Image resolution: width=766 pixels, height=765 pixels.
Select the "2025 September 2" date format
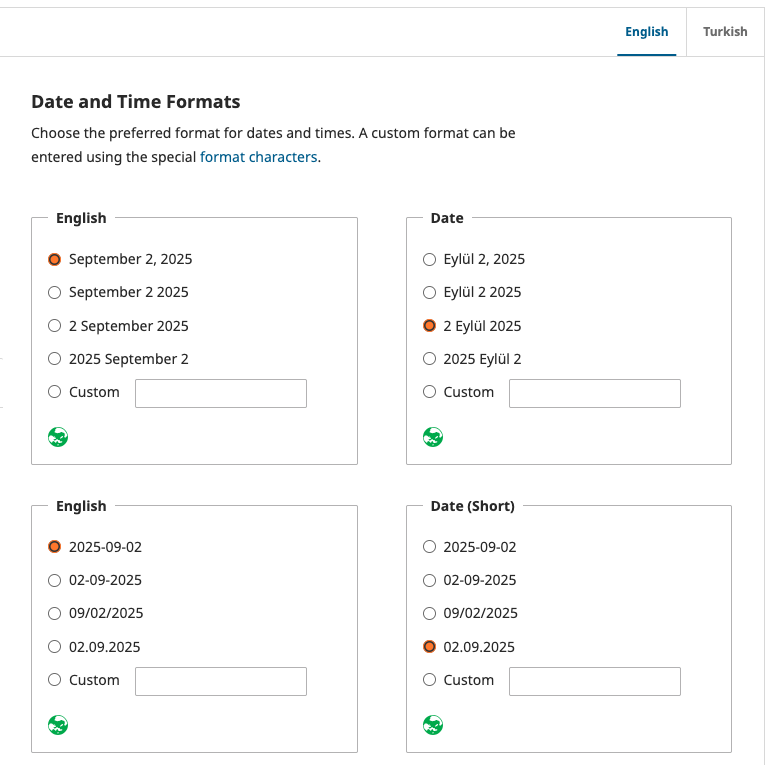point(55,359)
